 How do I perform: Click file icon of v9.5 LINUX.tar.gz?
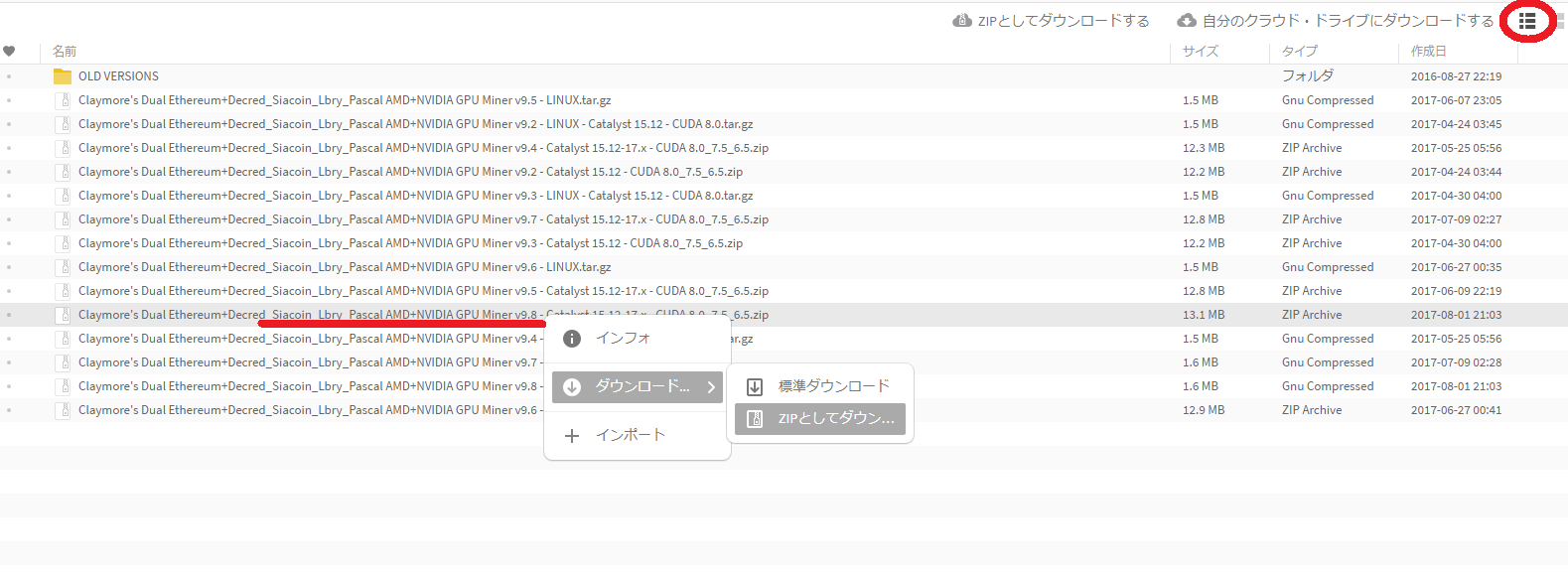[x=63, y=100]
